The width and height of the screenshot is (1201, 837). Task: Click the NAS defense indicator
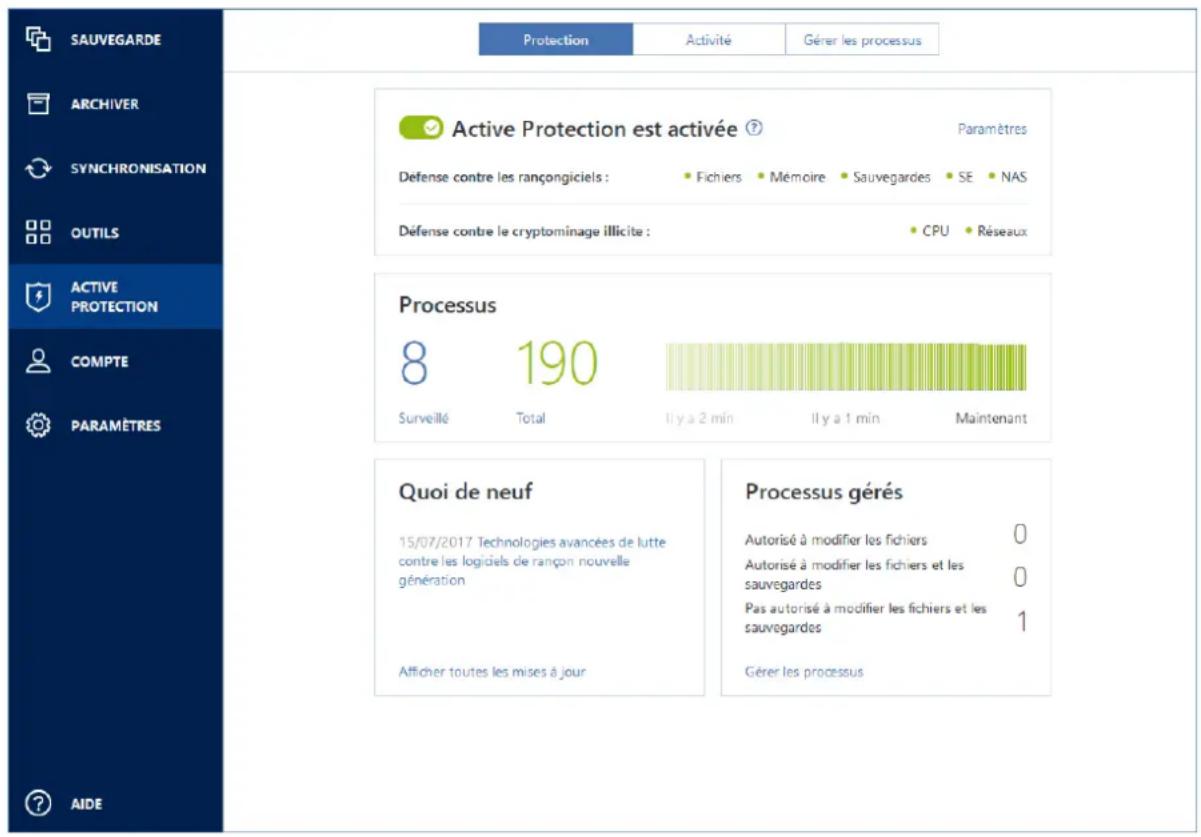(x=1008, y=177)
